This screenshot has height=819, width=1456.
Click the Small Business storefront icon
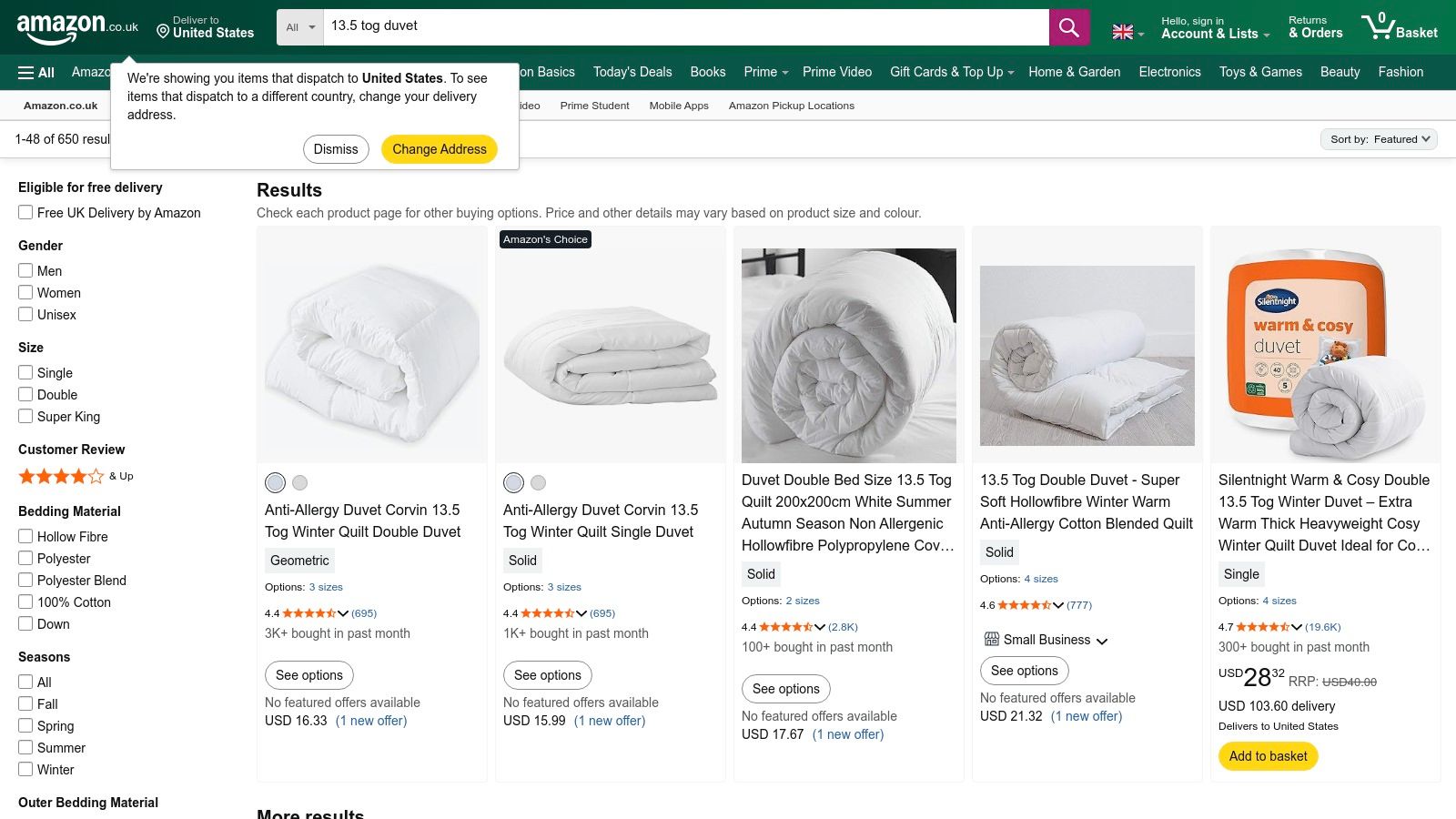pyautogui.click(x=991, y=640)
